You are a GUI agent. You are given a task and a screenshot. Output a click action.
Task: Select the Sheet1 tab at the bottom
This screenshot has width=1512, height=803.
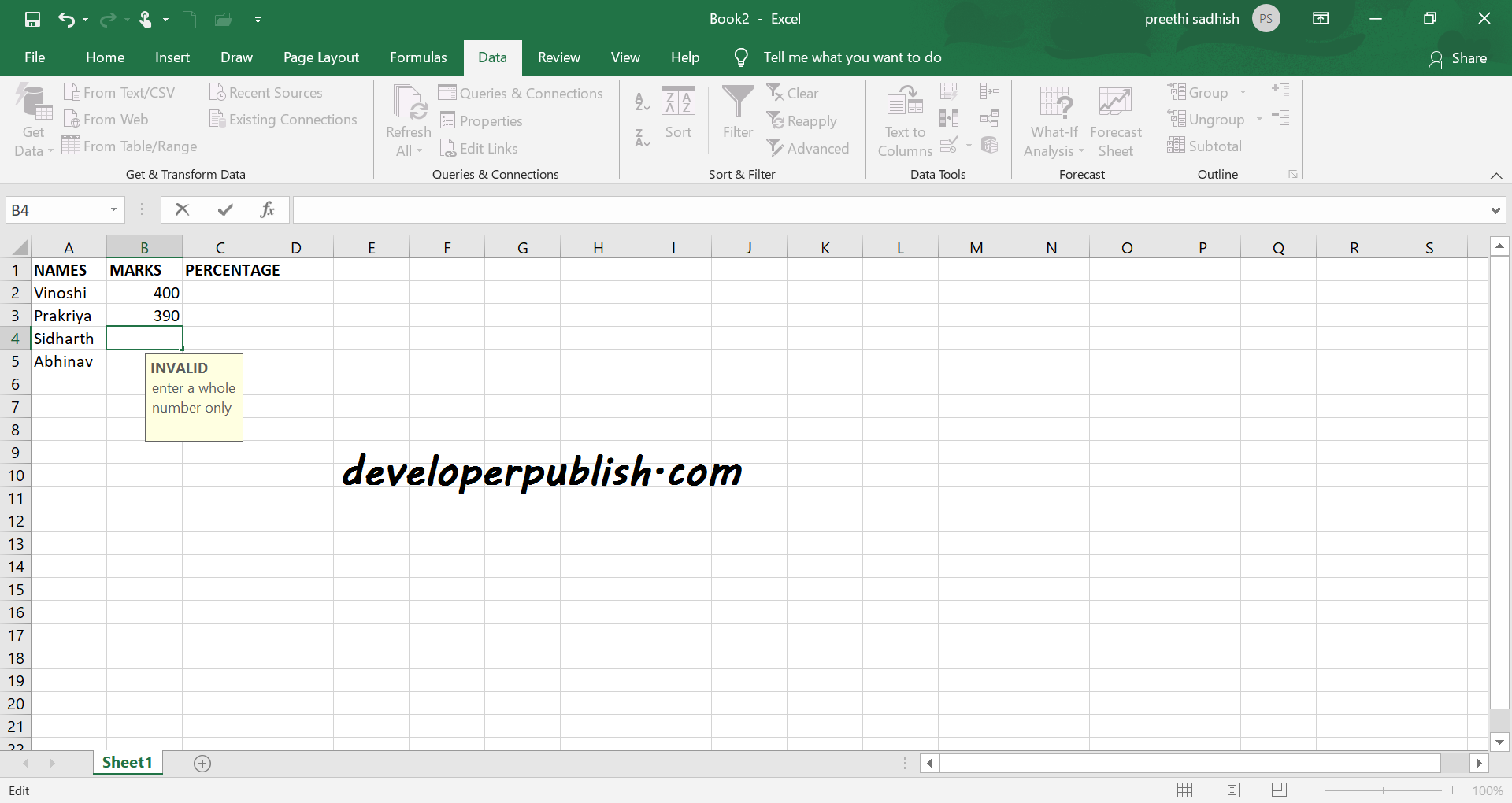[x=127, y=762]
